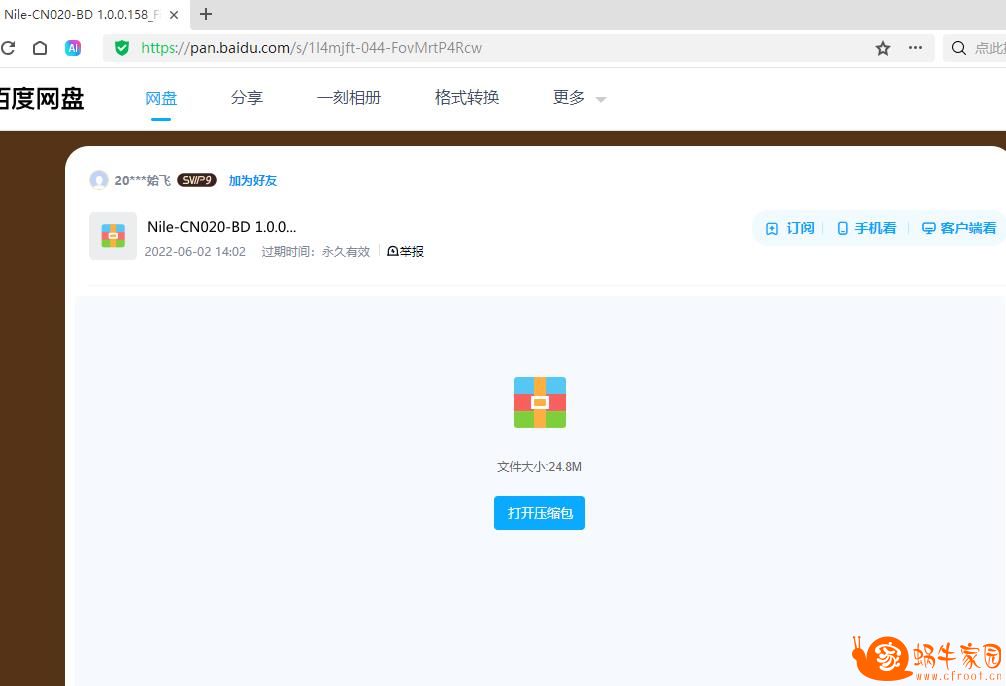Switch to the 分享 tab

coord(246,97)
